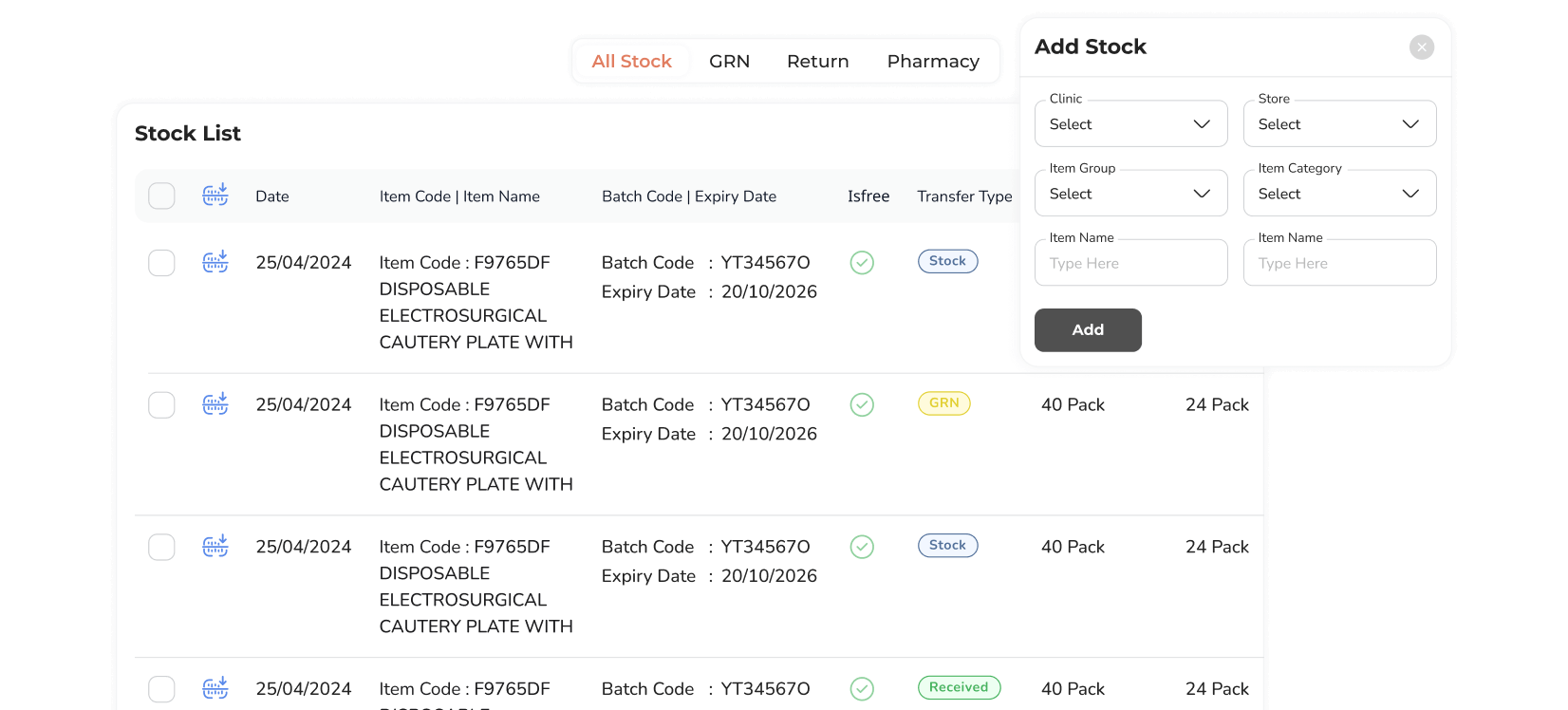Click the basket icon in the first stock row
The image size is (1568, 710).
(x=215, y=262)
